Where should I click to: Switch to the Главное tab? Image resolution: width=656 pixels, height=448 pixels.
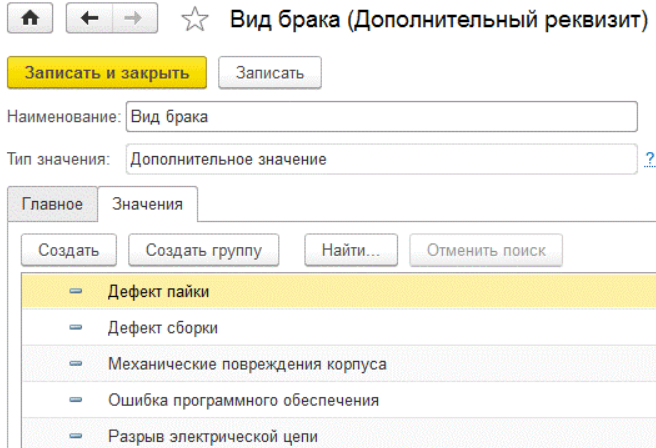coord(52,204)
